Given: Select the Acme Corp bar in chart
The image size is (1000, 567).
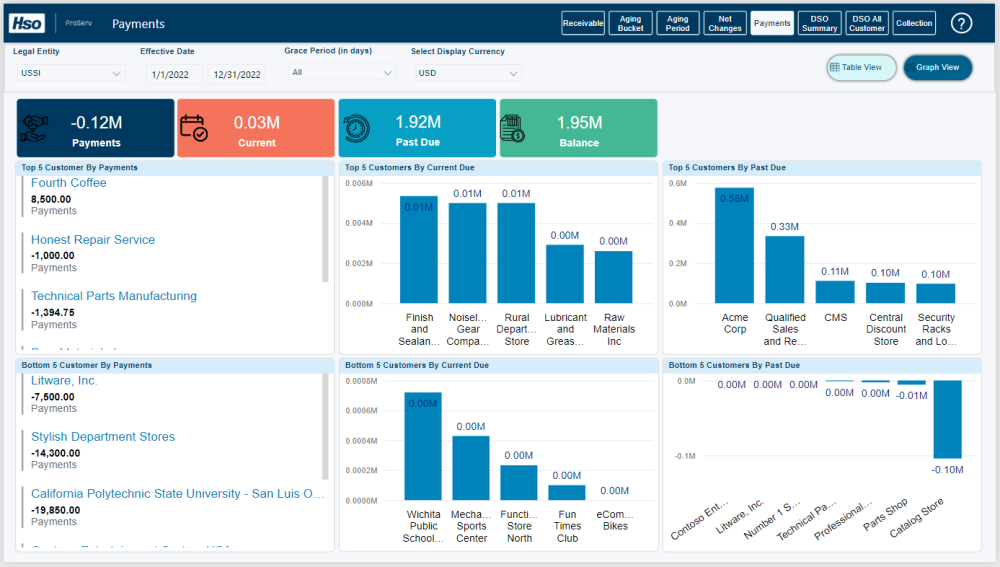Looking at the screenshot, I should coord(734,245).
